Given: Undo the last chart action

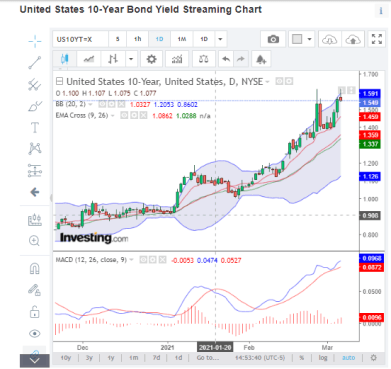Looking at the screenshot, I should click(x=226, y=59).
